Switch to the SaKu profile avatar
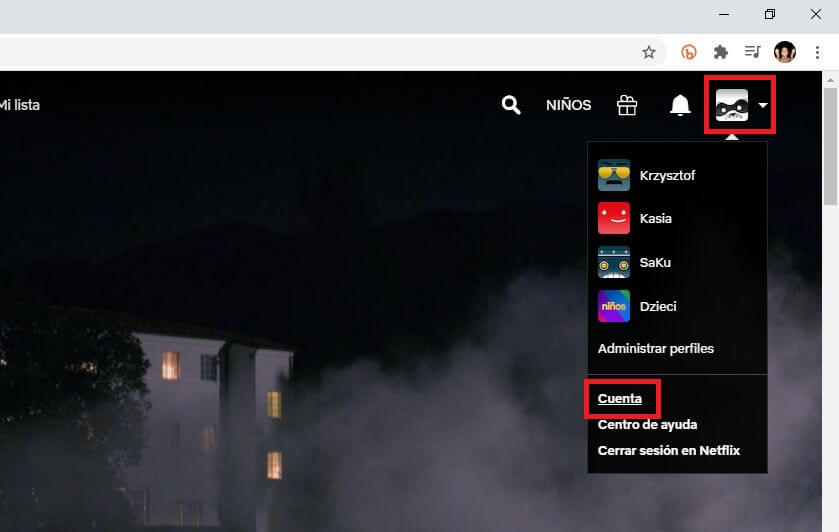The width and height of the screenshot is (839, 532). pyautogui.click(x=614, y=262)
